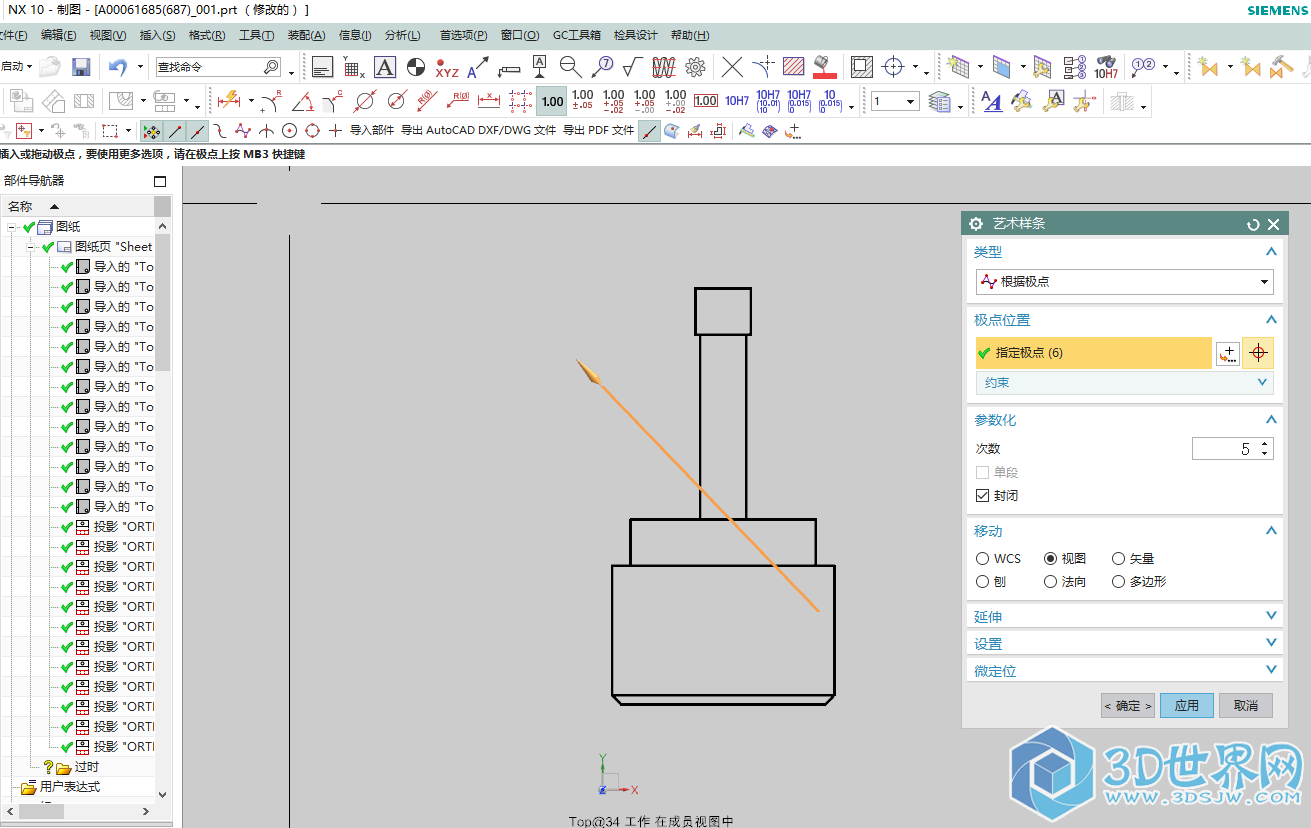Expand the 延伸 section
The width and height of the screenshot is (1311, 828).
[1124, 616]
